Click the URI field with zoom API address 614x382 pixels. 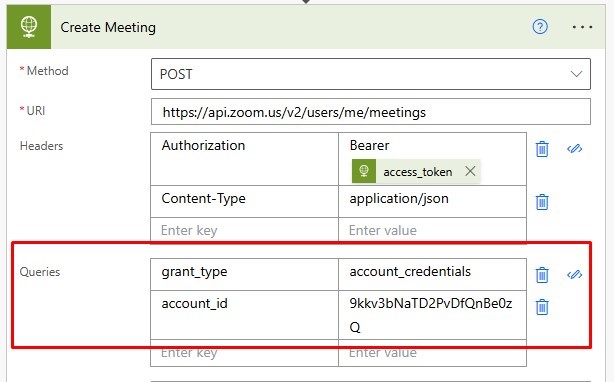370,112
